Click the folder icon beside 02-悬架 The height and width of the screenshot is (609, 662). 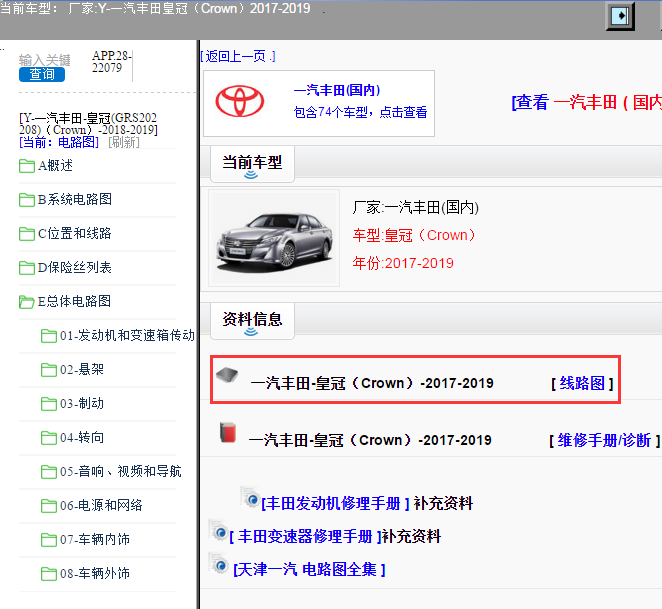49,370
